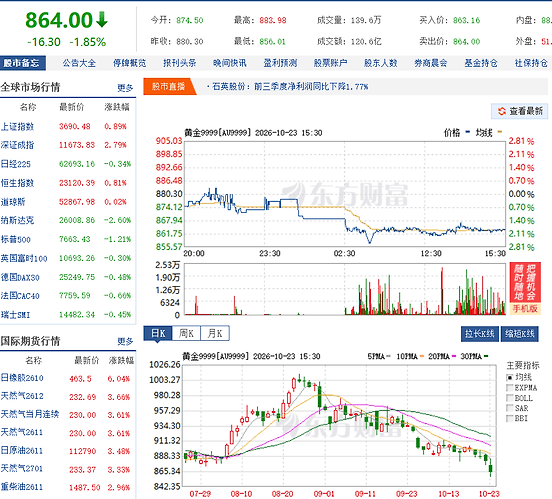Click the 最高 value 883.98
Viewport: 552px width, 499px height.
273,20
